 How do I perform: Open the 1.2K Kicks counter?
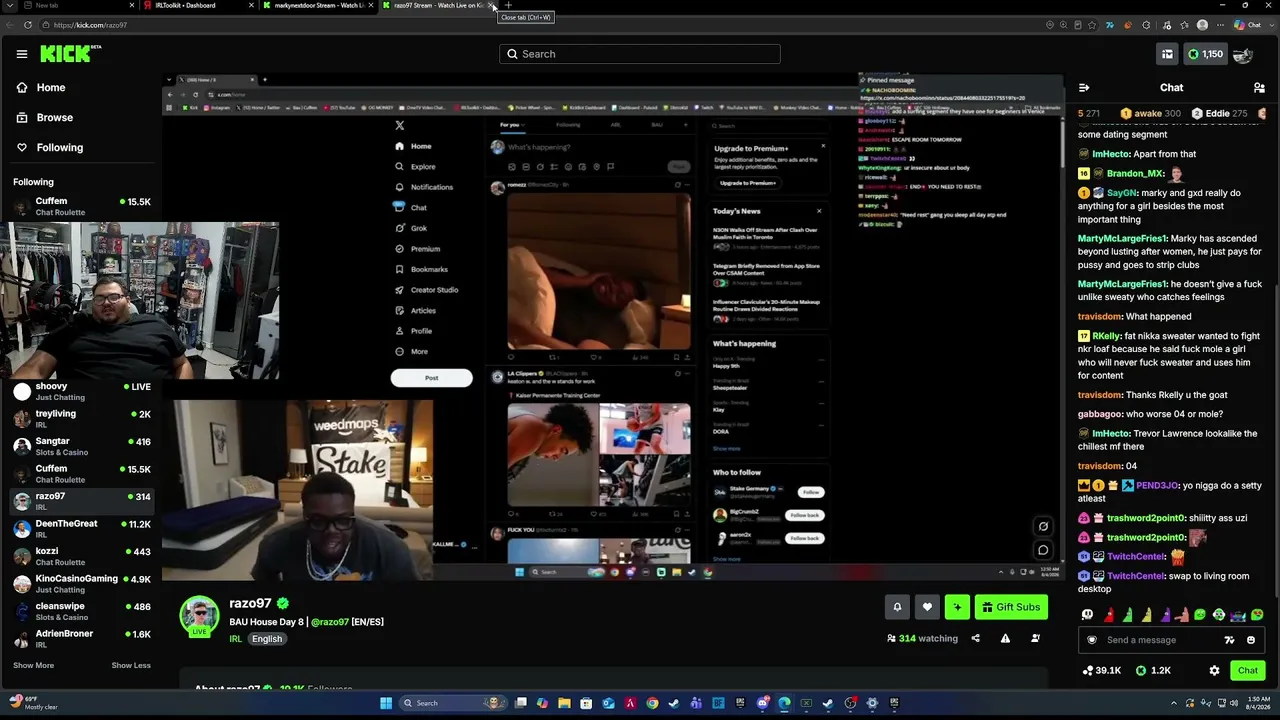(1153, 671)
